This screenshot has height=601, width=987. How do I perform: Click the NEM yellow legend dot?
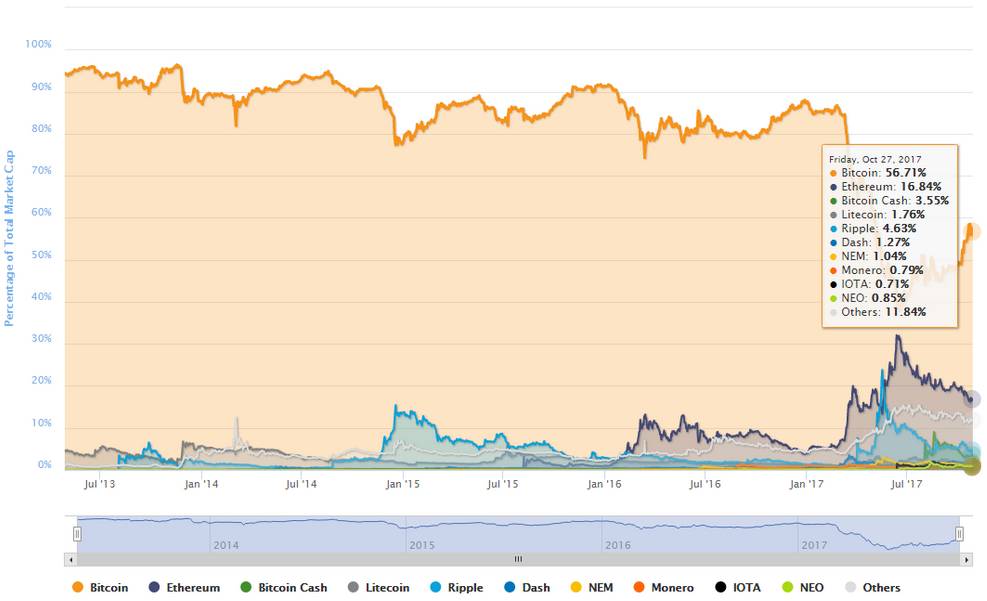pos(575,587)
